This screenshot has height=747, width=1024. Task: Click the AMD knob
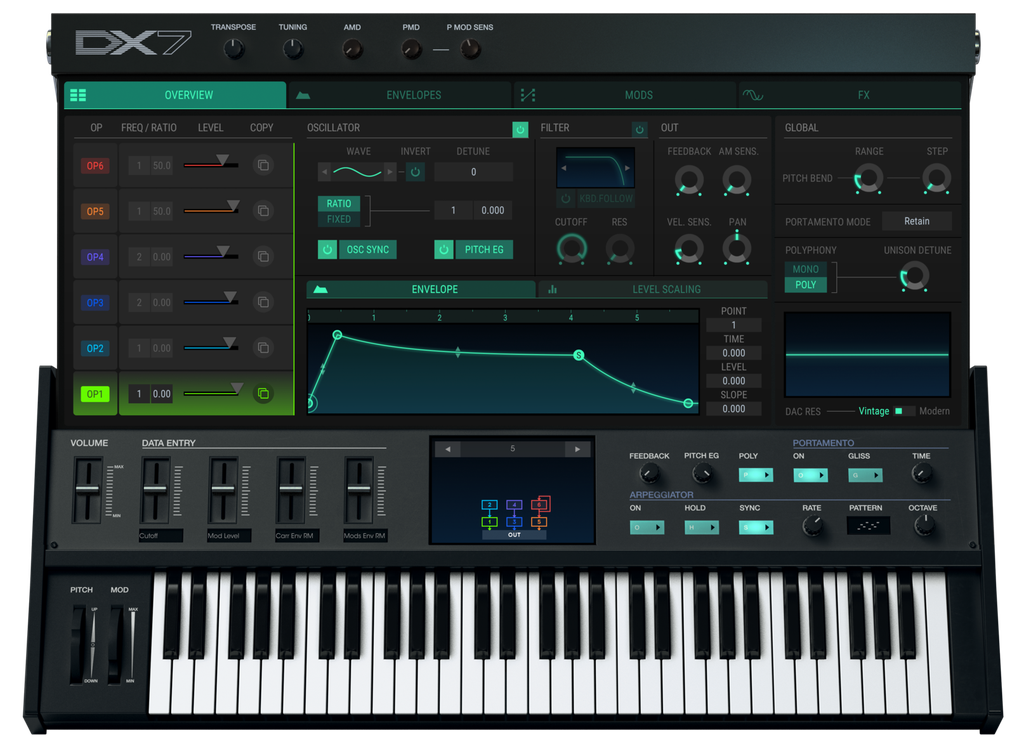[x=353, y=49]
